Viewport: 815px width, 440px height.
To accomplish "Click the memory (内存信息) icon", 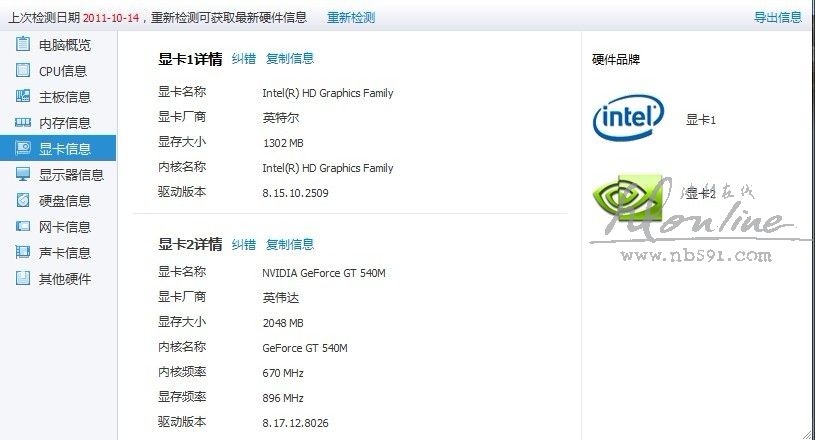I will click(x=23, y=122).
